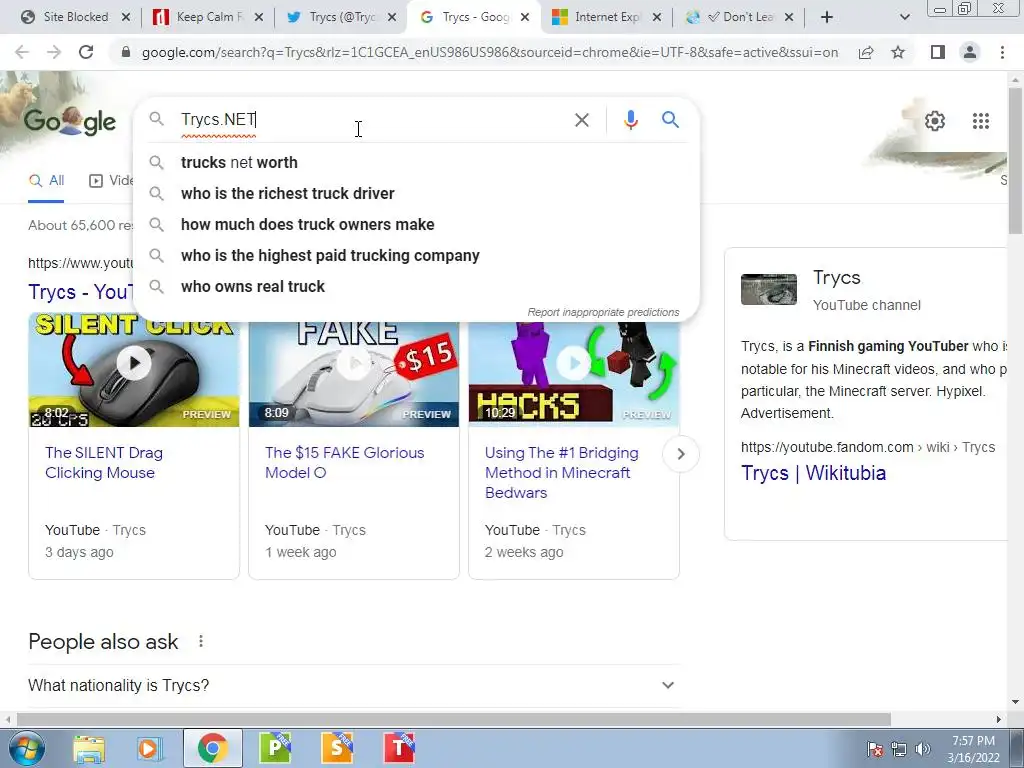Open Google search settings gear
Screen dimensions: 1024x768
coord(935,121)
